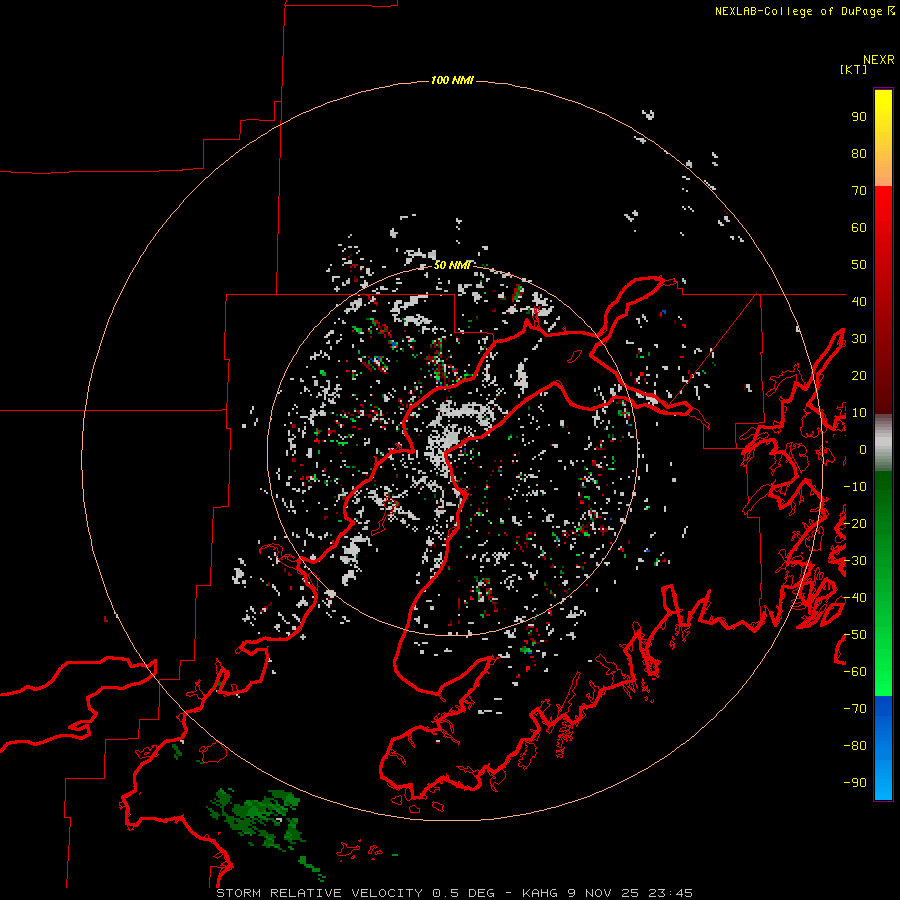This screenshot has width=900, height=900.
Task: Click the -70 value on the velocity scale
Action: coord(855,709)
